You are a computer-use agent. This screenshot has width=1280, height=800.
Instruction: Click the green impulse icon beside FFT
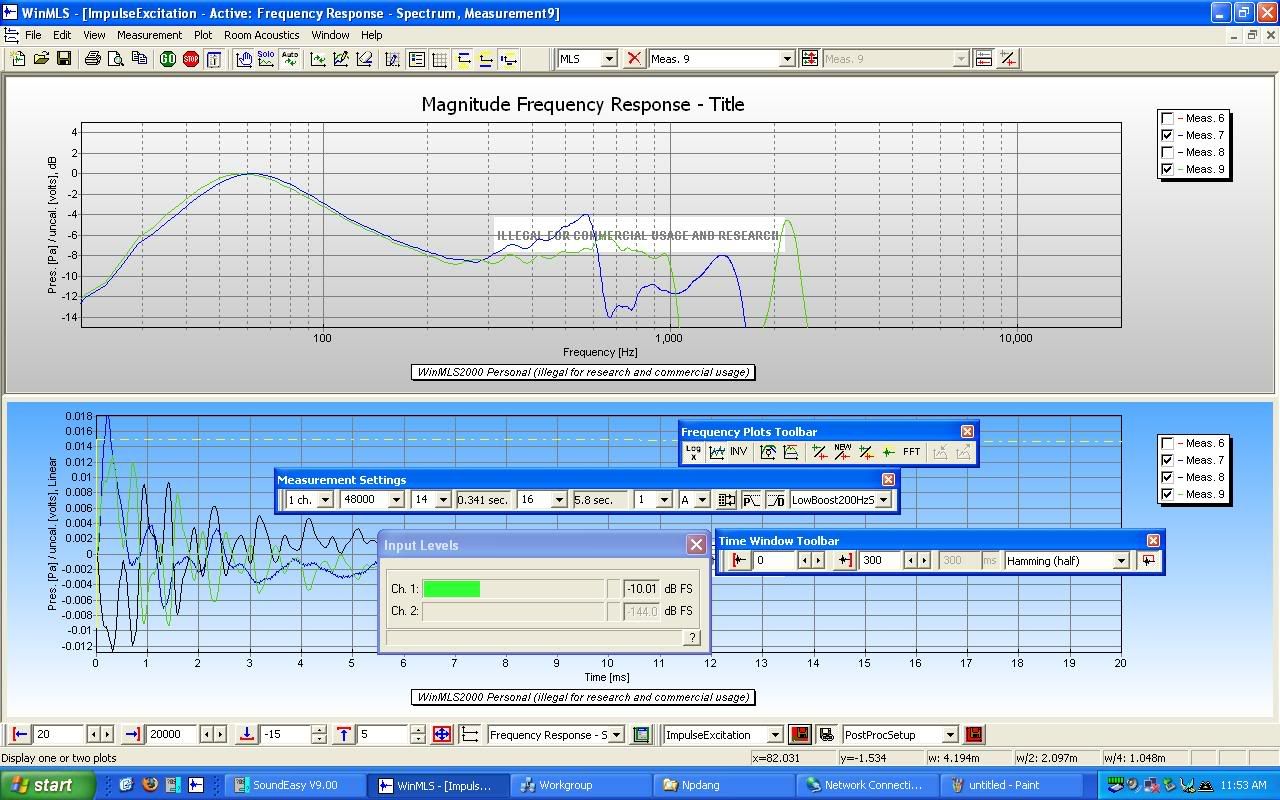coord(888,452)
